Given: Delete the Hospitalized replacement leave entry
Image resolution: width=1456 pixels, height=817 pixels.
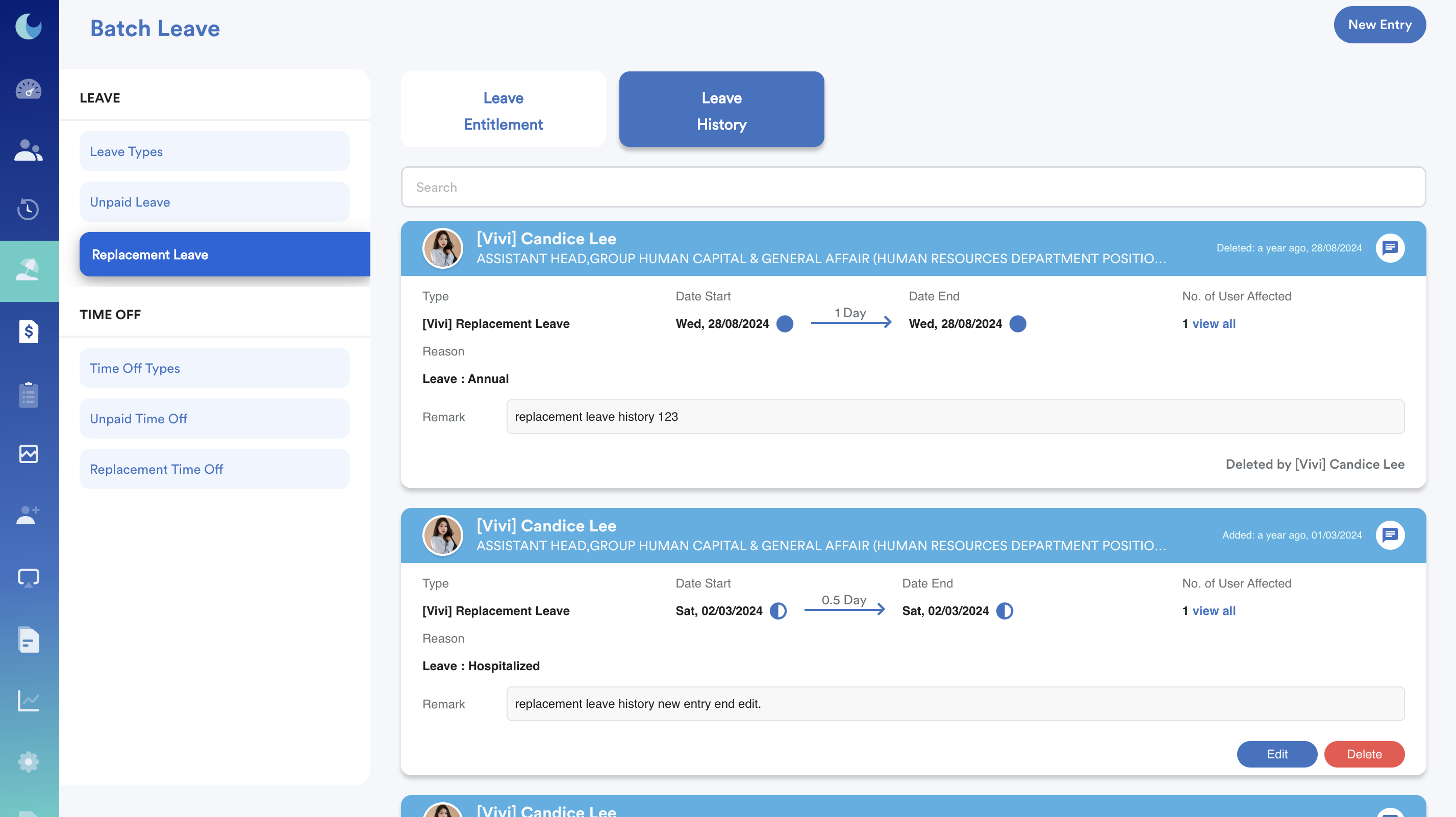Looking at the screenshot, I should pos(1363,754).
